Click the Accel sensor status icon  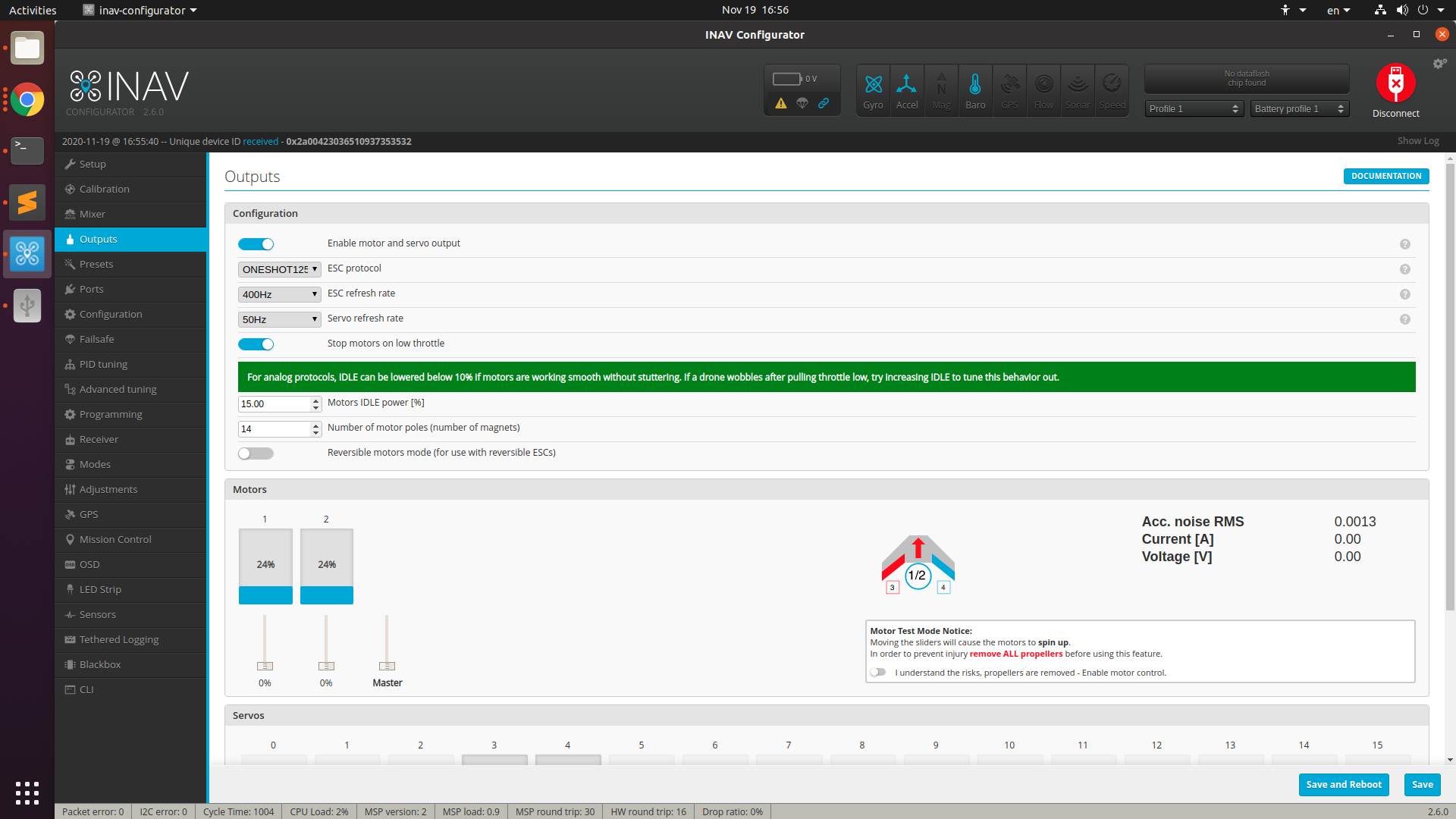click(907, 90)
